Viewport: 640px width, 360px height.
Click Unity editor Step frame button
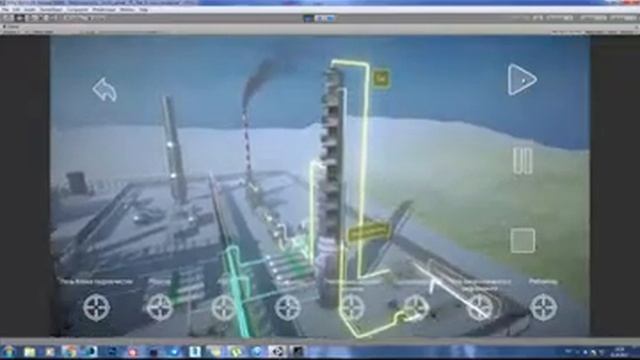(330, 18)
